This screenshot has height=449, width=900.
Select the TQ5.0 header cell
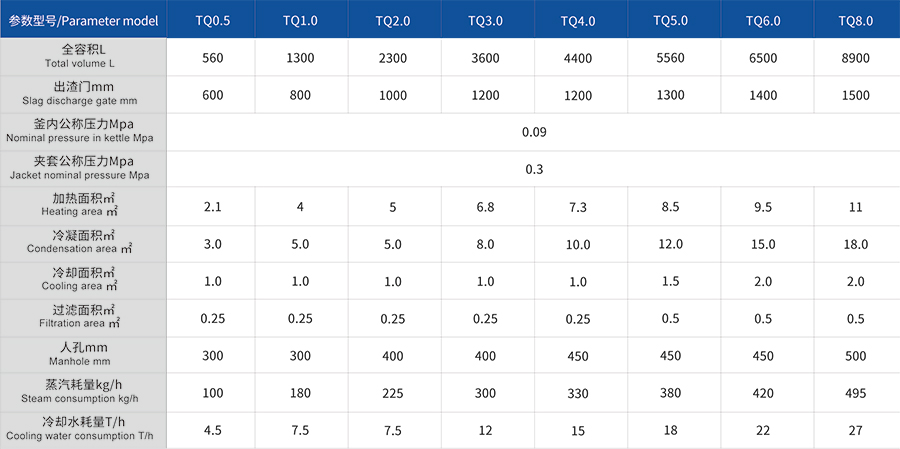(670, 20)
